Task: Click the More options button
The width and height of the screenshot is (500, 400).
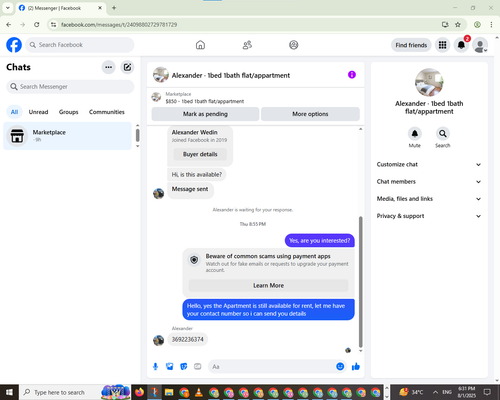Action: pyautogui.click(x=310, y=114)
